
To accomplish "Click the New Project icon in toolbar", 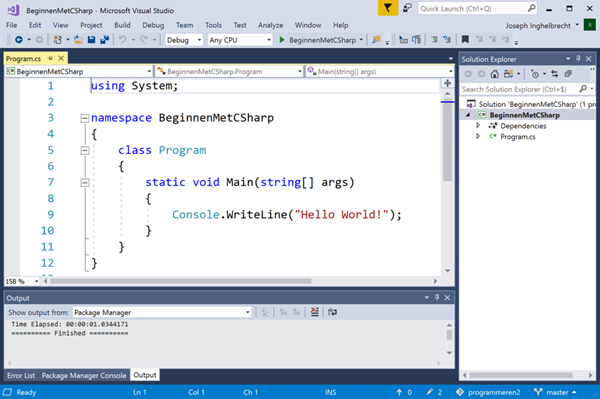I will (x=58, y=39).
